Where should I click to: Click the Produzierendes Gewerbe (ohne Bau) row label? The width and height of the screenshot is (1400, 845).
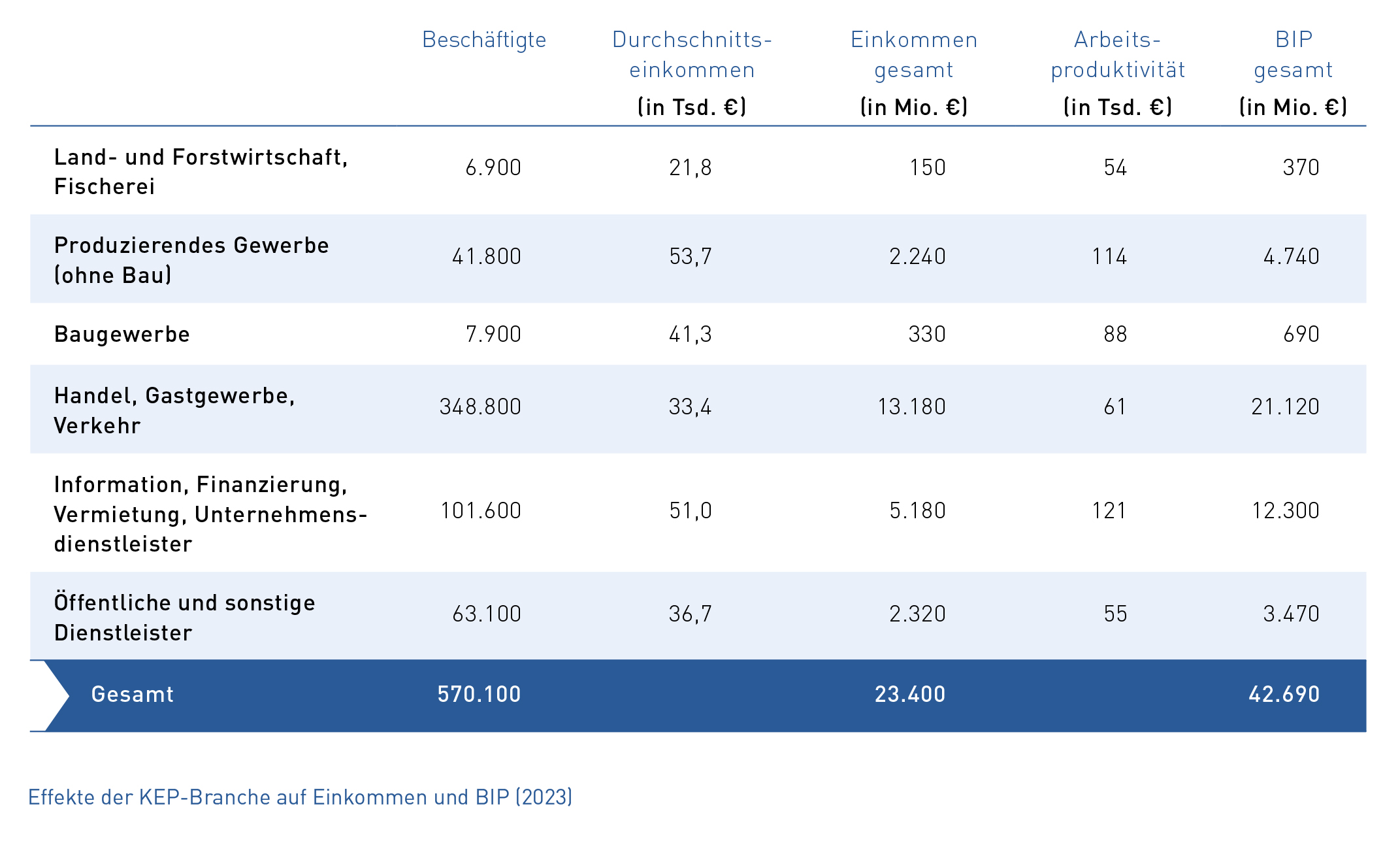(191, 260)
